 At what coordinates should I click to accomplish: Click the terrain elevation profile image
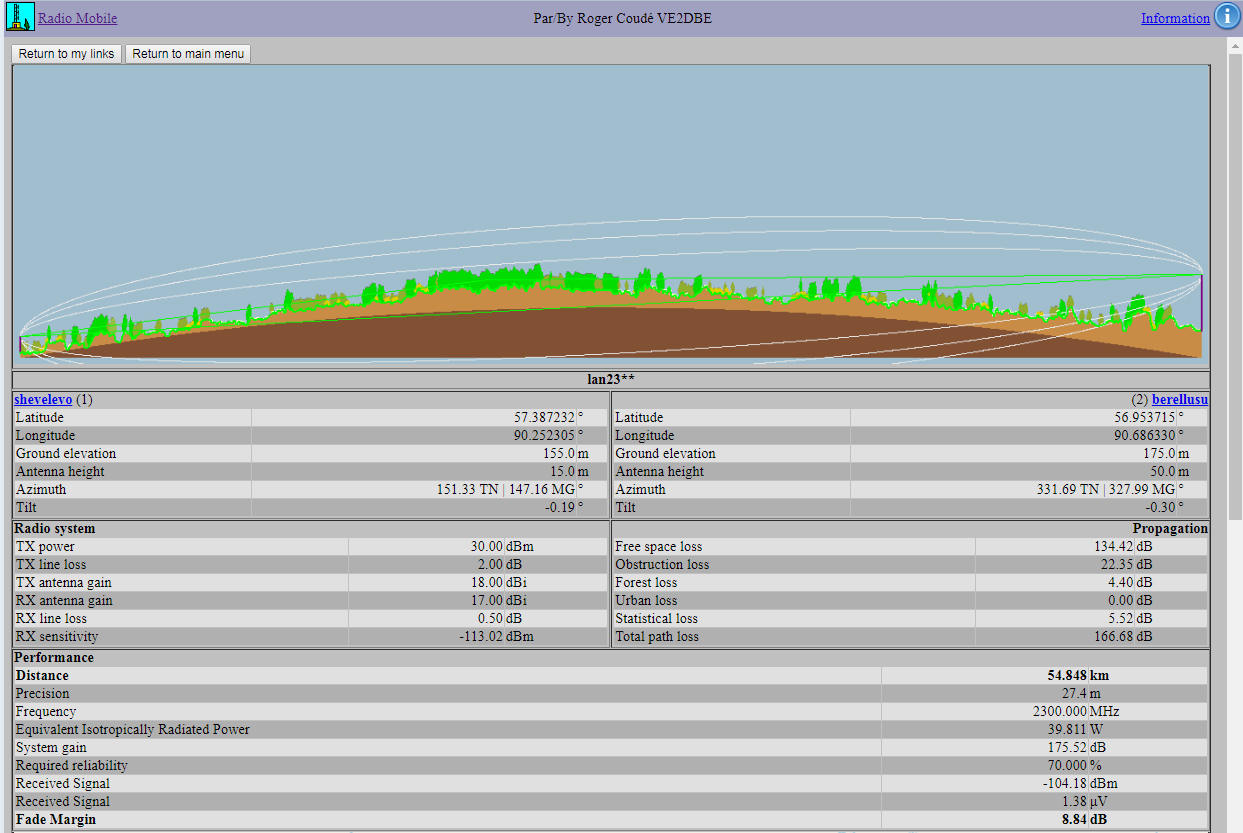pyautogui.click(x=610, y=215)
